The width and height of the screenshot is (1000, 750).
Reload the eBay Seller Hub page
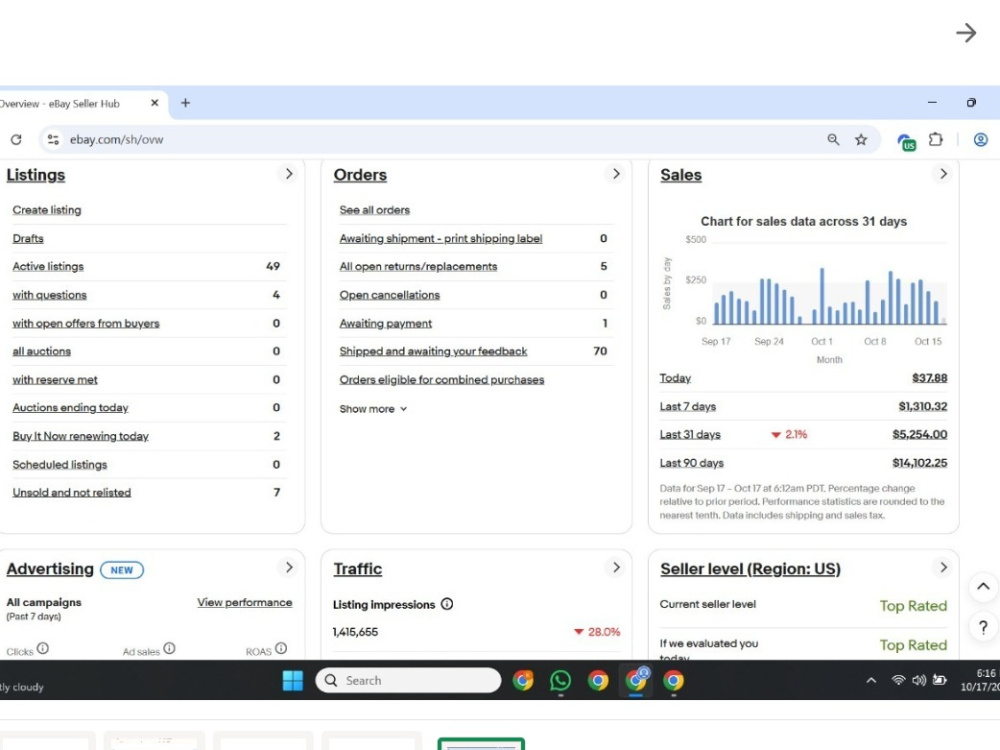(x=16, y=139)
